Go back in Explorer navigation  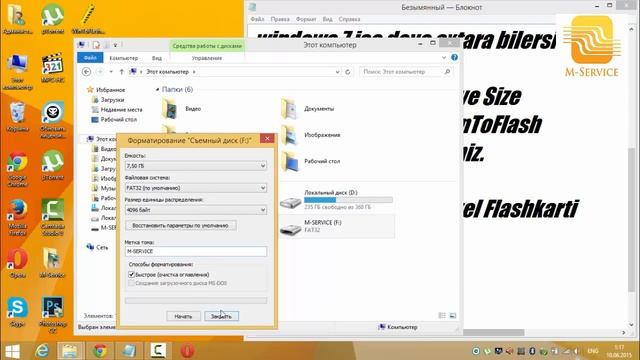[87, 72]
